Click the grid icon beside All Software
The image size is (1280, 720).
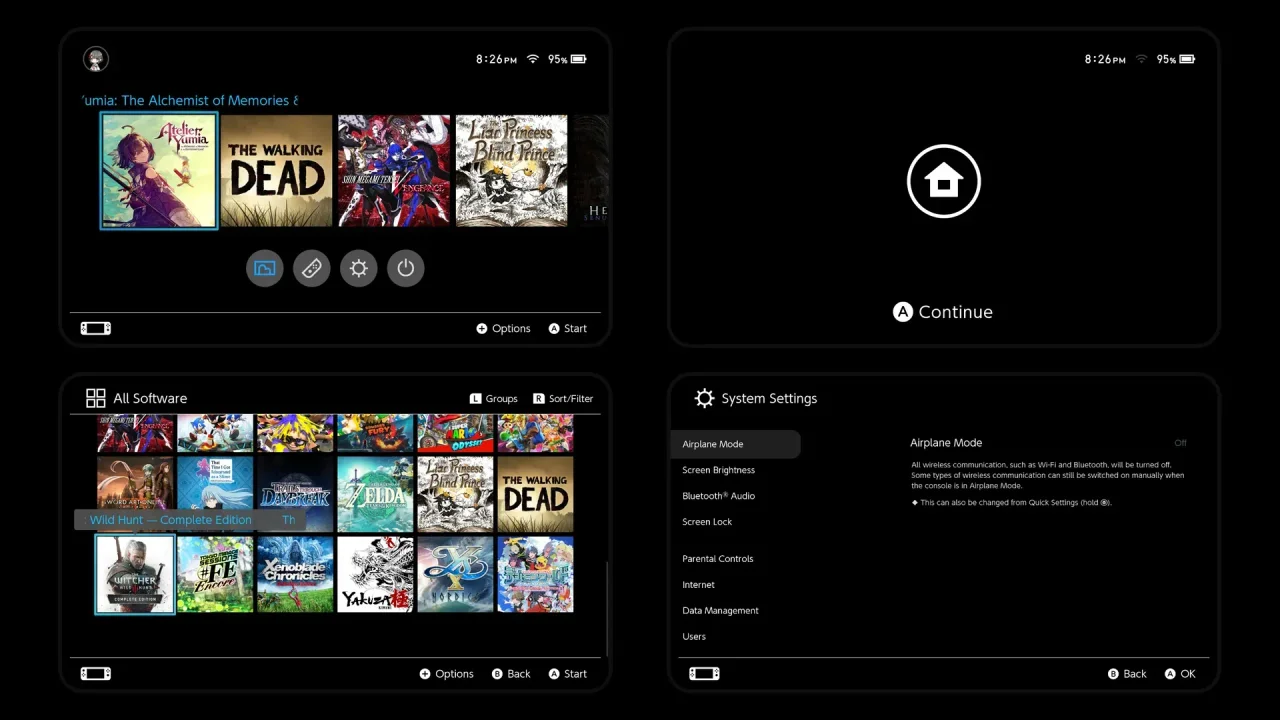point(96,398)
